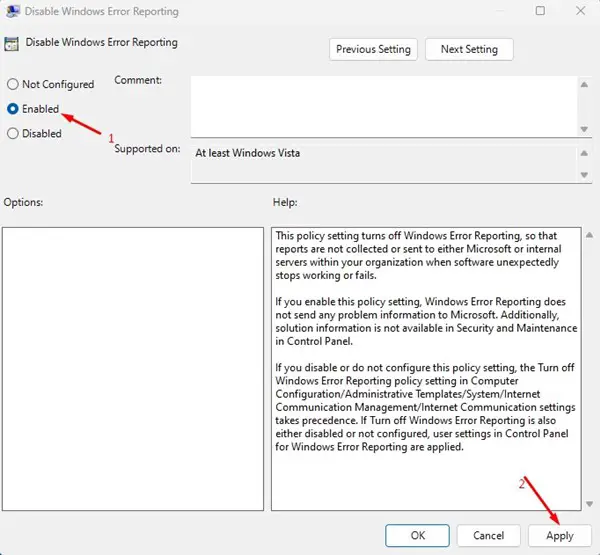Go to Next Setting
600x555 pixels.
tap(469, 49)
